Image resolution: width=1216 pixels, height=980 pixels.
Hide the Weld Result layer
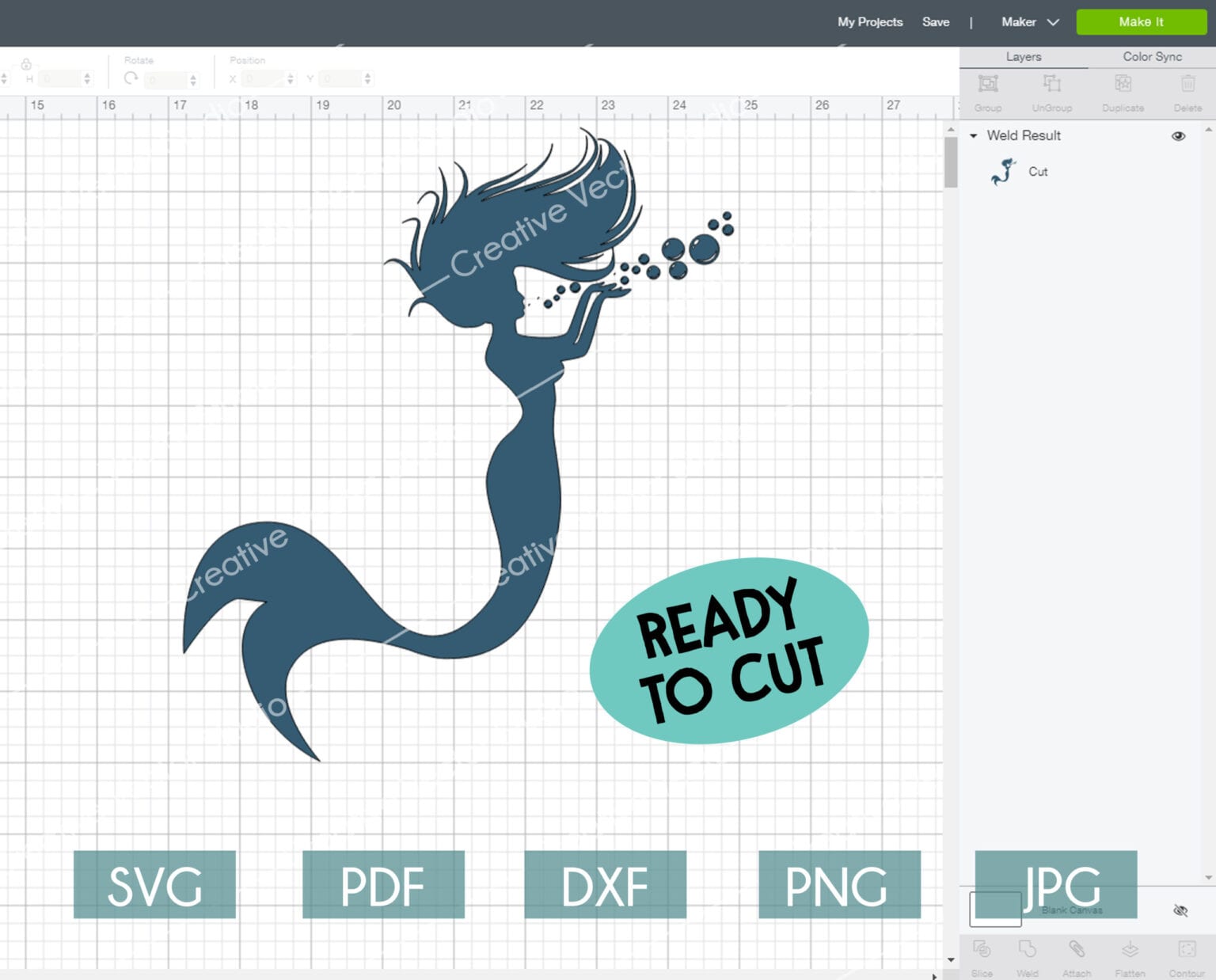pos(1178,136)
